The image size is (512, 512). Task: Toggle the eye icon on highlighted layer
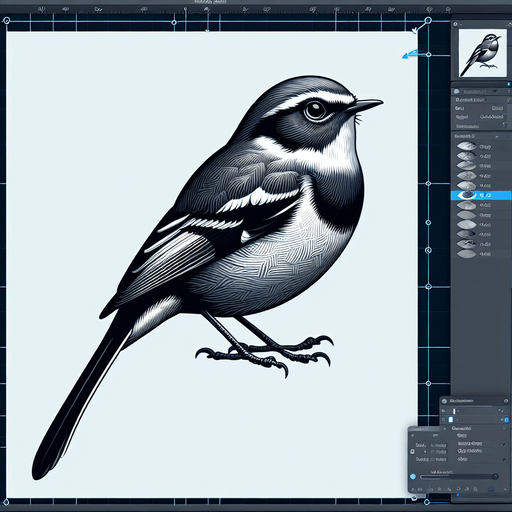[466, 195]
